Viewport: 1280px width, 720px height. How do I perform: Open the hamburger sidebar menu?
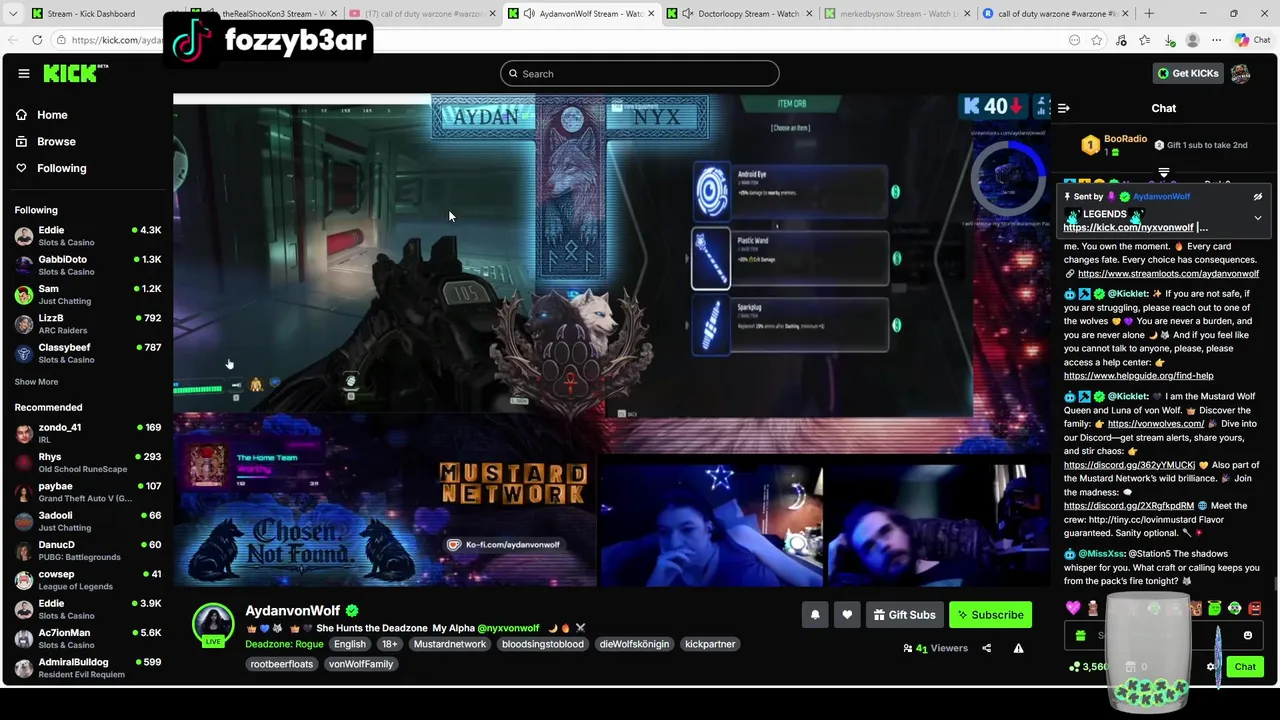(24, 73)
